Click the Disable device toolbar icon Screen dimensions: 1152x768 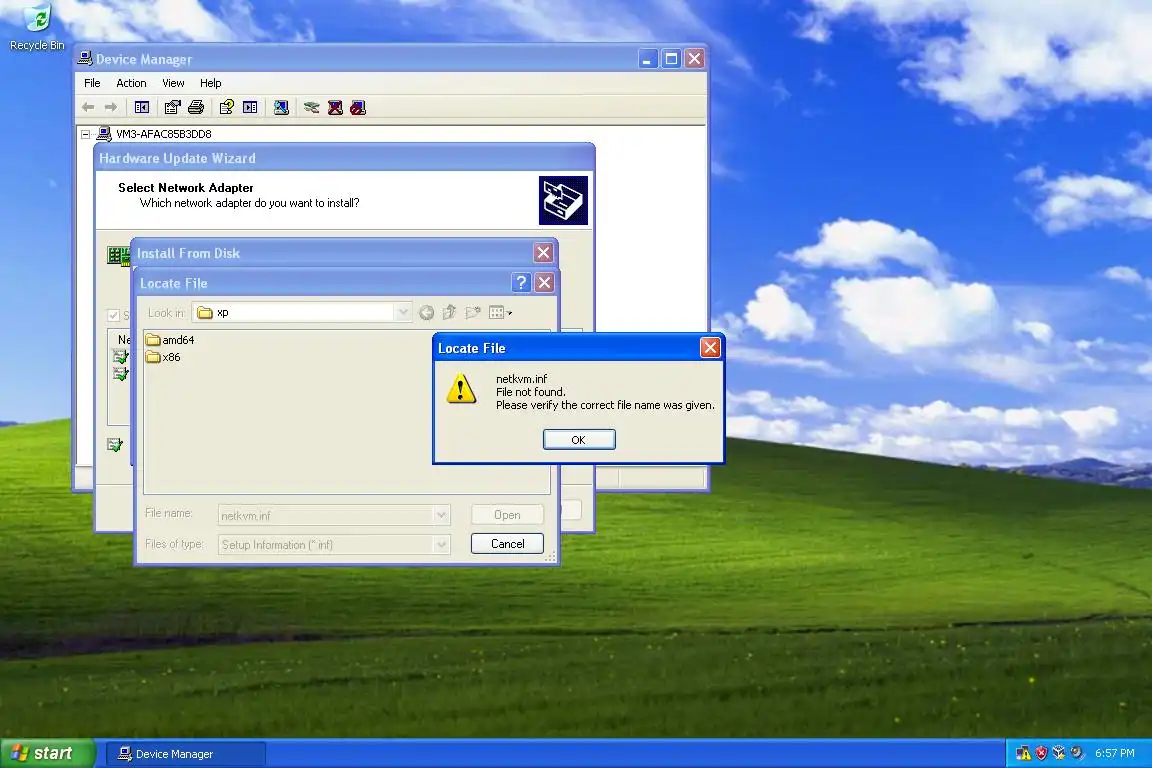358,107
